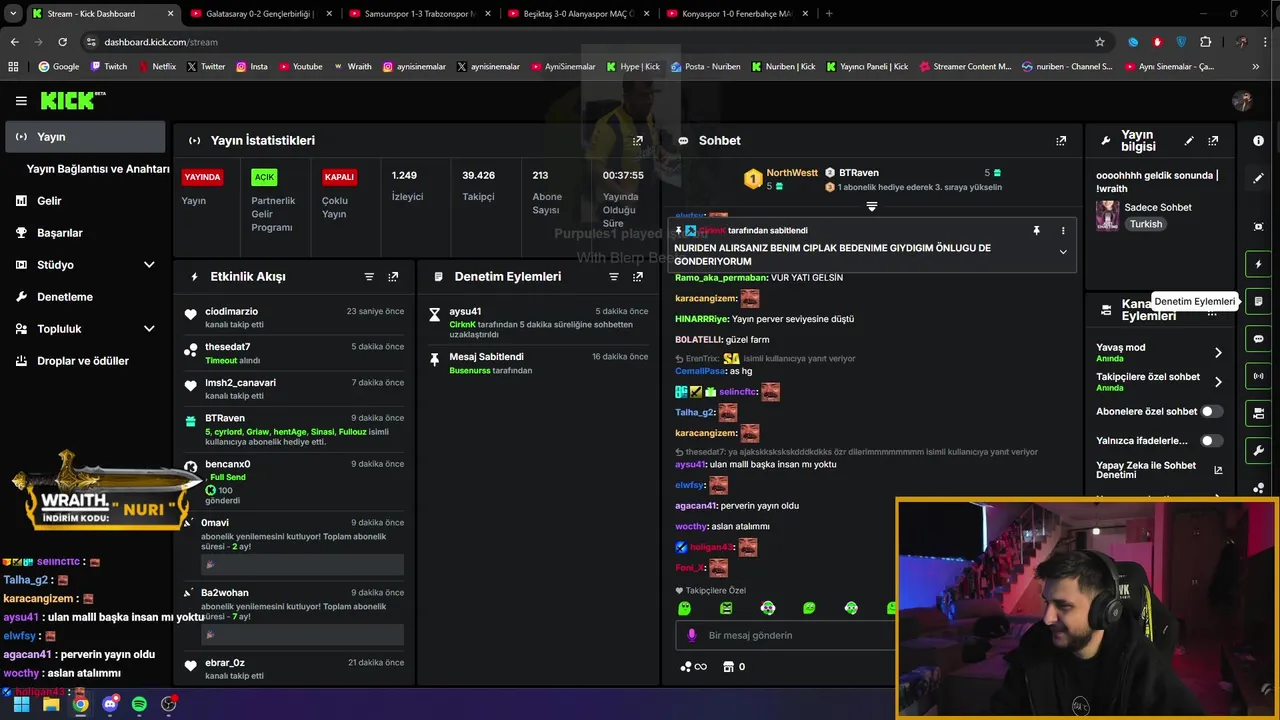
Task: Open the profile avatar in Kick header
Action: point(1242,101)
